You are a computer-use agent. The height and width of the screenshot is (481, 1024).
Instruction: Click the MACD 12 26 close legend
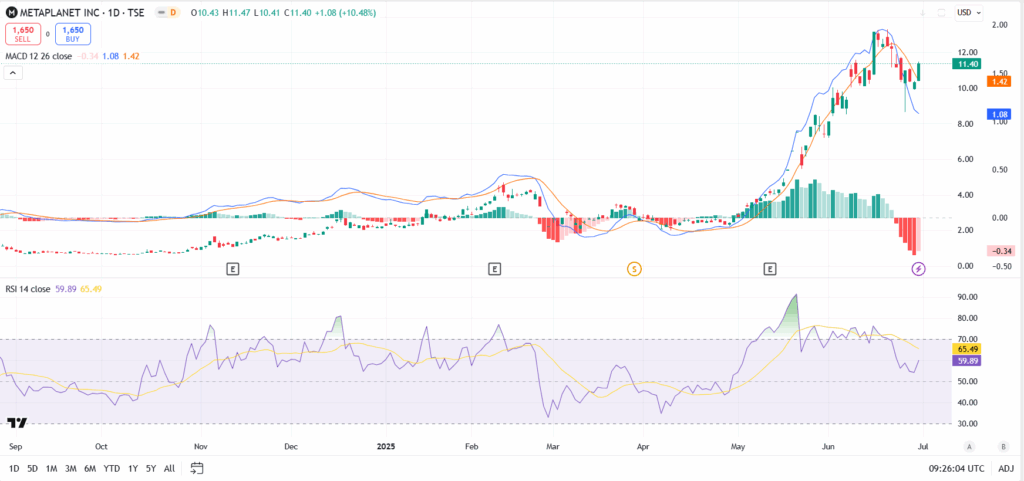40,55
